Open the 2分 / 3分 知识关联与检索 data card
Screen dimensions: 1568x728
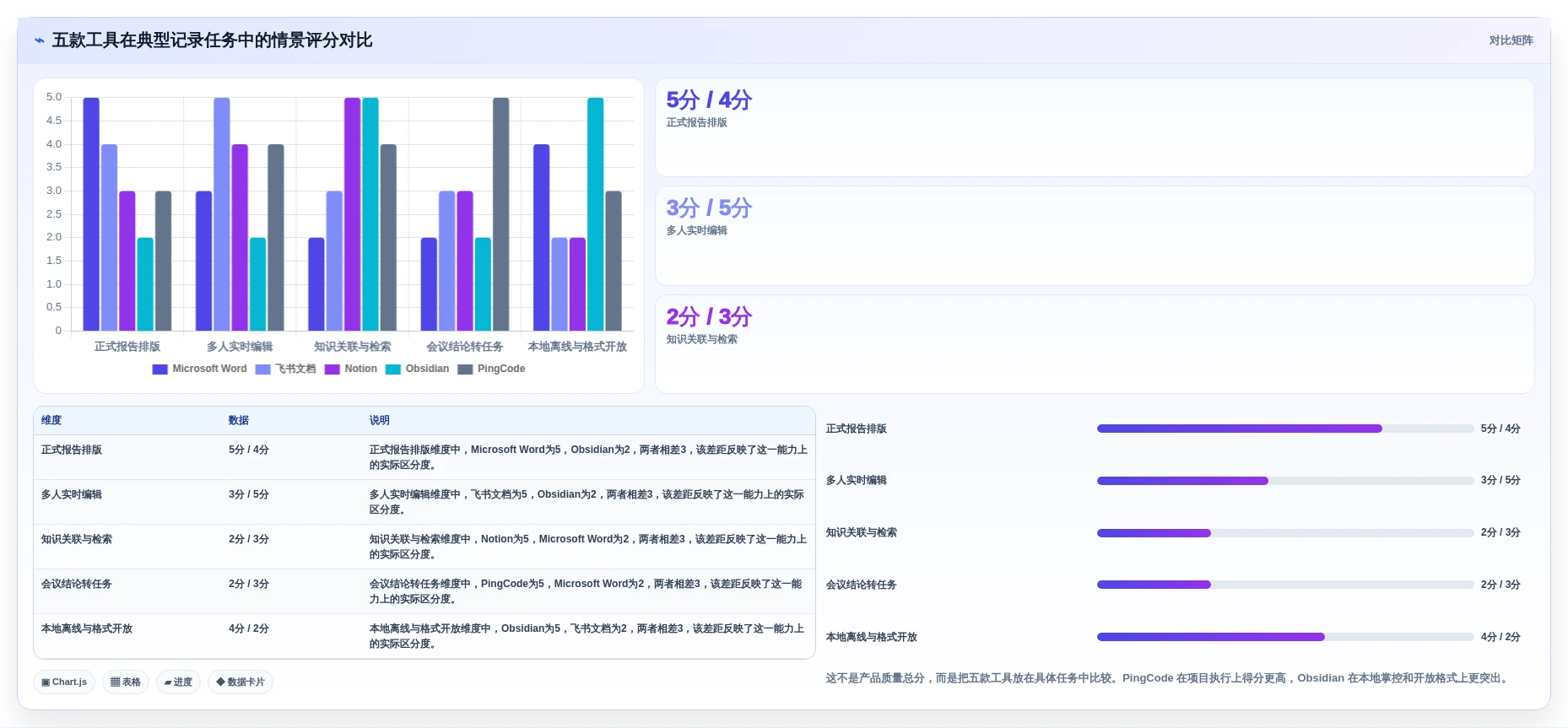point(1095,344)
